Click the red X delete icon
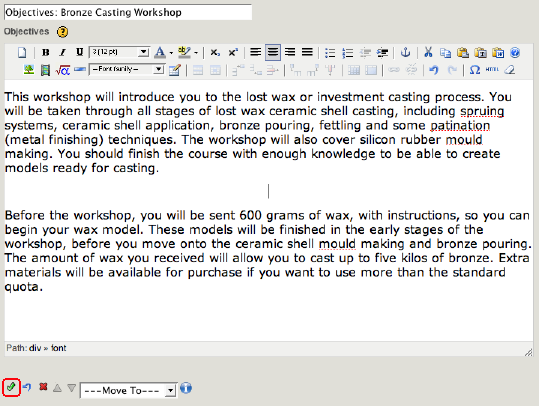Viewport: 539px width, 406px height. [x=43, y=387]
